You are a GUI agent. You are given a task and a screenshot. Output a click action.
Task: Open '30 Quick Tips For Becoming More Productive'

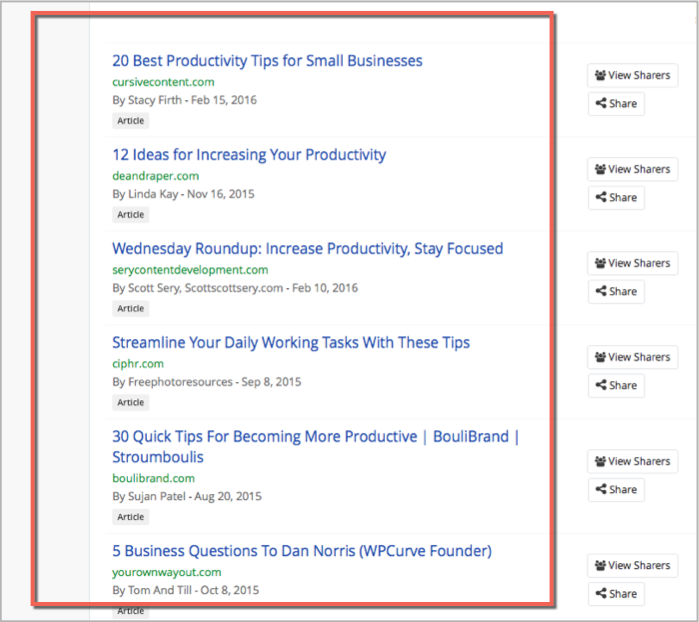316,446
